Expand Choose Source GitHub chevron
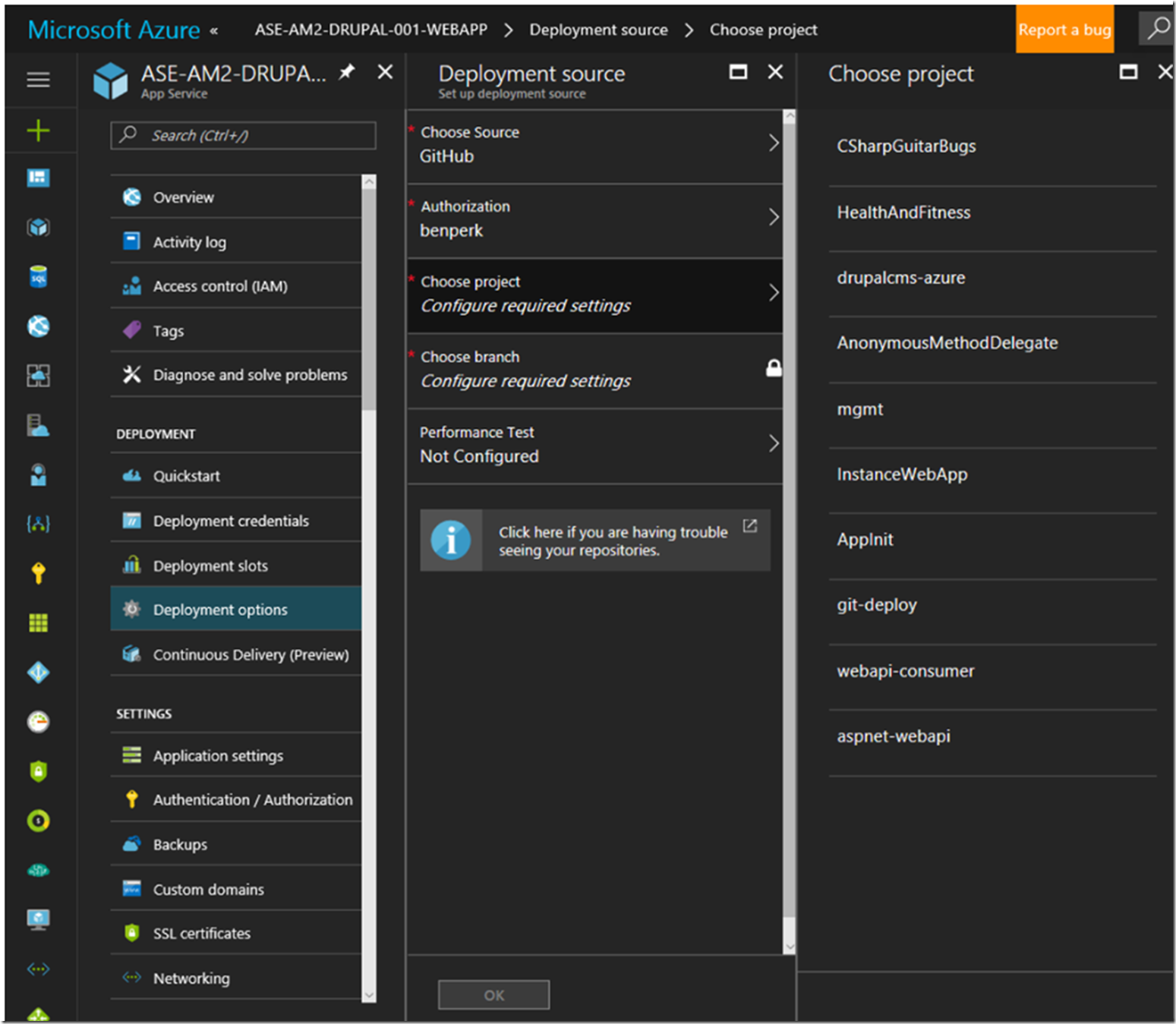The height and width of the screenshot is (1024, 1176). click(774, 143)
